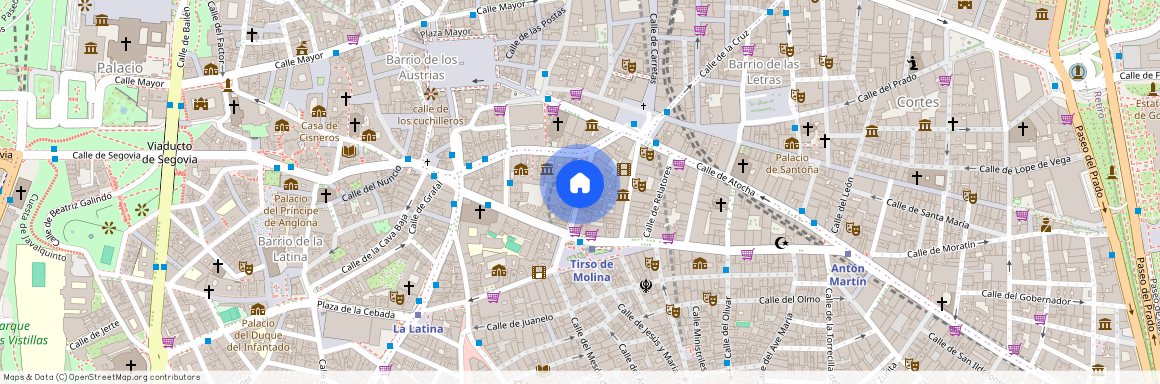Click the Casa de Cisneros label
This screenshot has width=1160, height=384.
320,132
